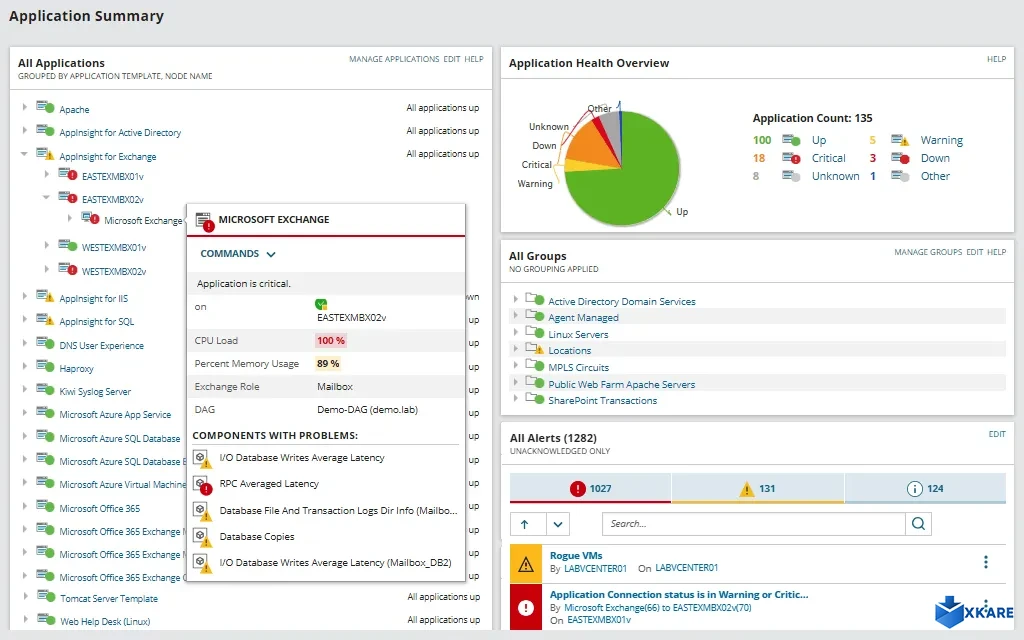
Task: Click MANAGE GROUPS in All Groups
Action: 928,252
